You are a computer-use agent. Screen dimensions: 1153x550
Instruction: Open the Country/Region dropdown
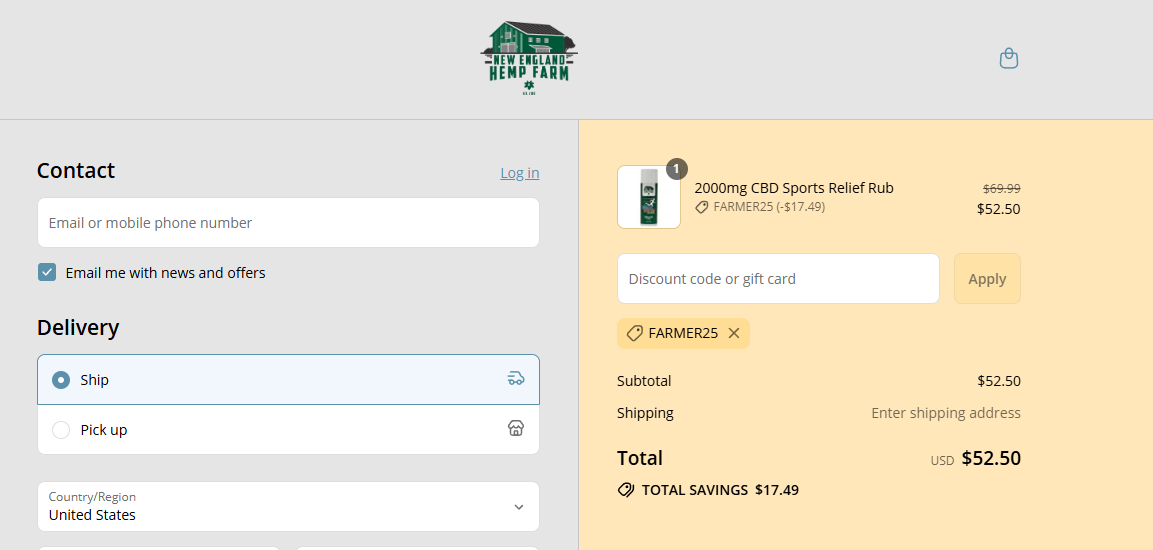[288, 507]
